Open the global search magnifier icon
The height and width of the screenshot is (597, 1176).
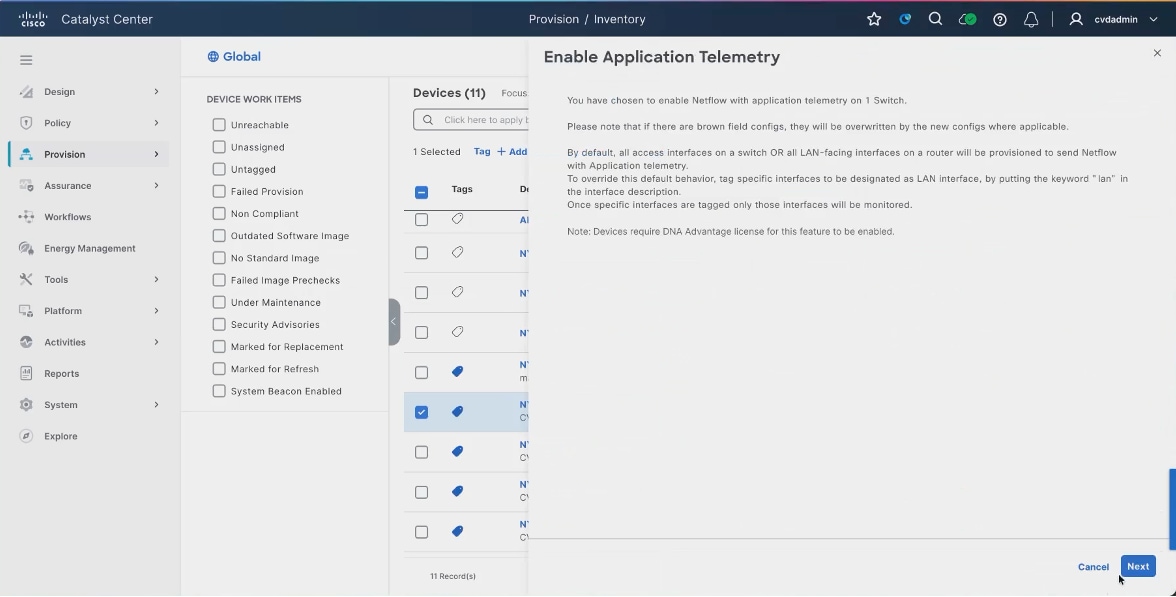935,20
